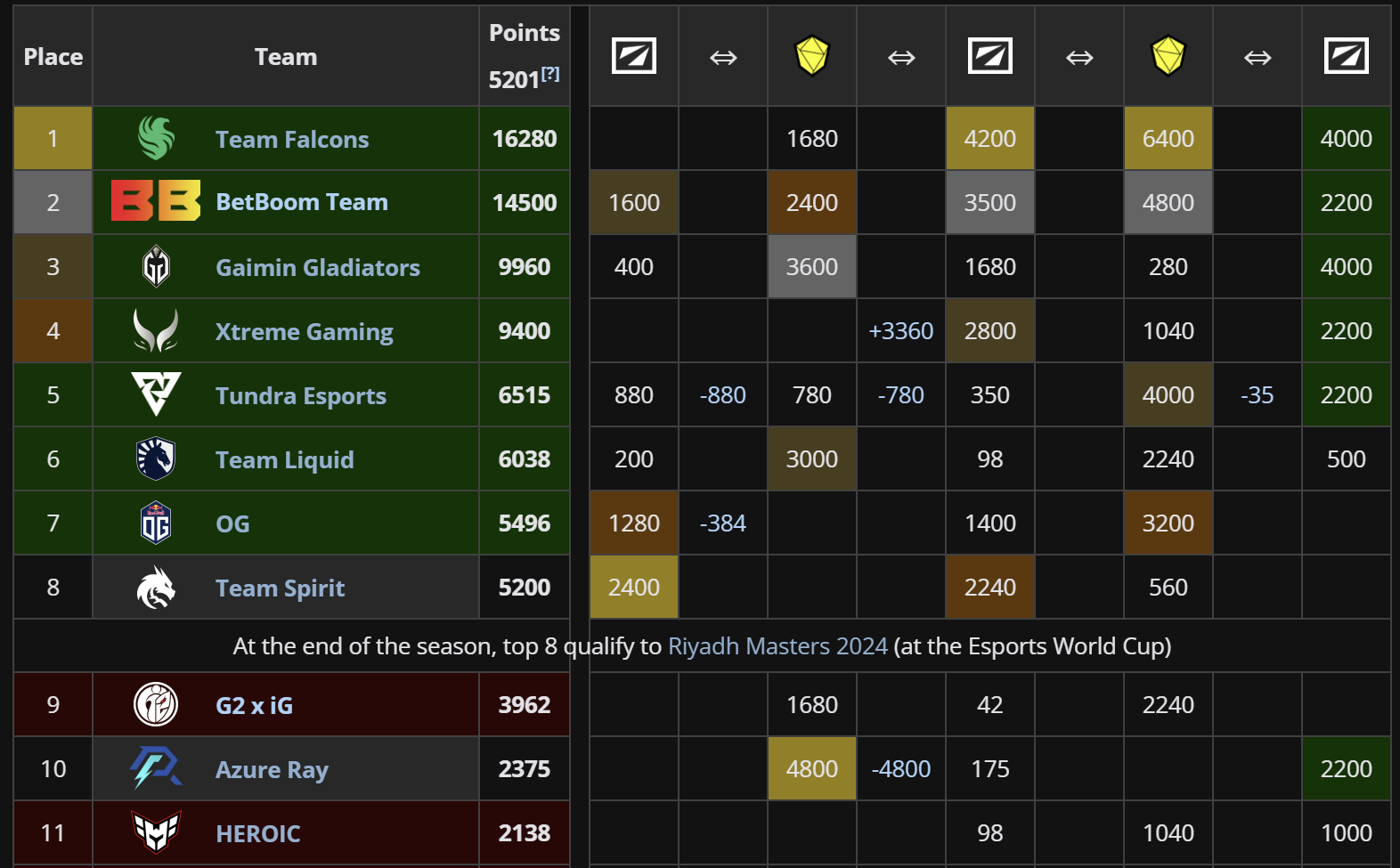The image size is (1400, 868).
Task: Follow the Tundra Esports team link
Action: click(x=301, y=396)
